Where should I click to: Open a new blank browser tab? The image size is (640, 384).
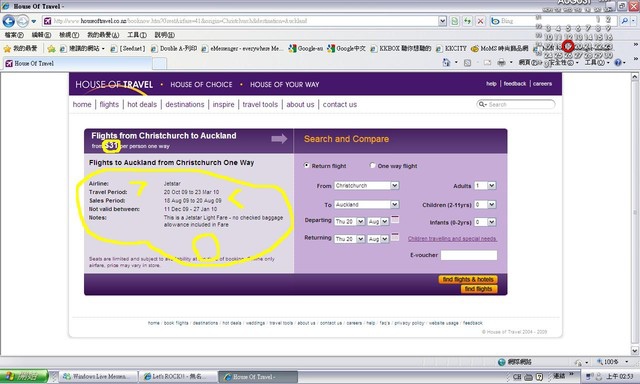[160, 63]
